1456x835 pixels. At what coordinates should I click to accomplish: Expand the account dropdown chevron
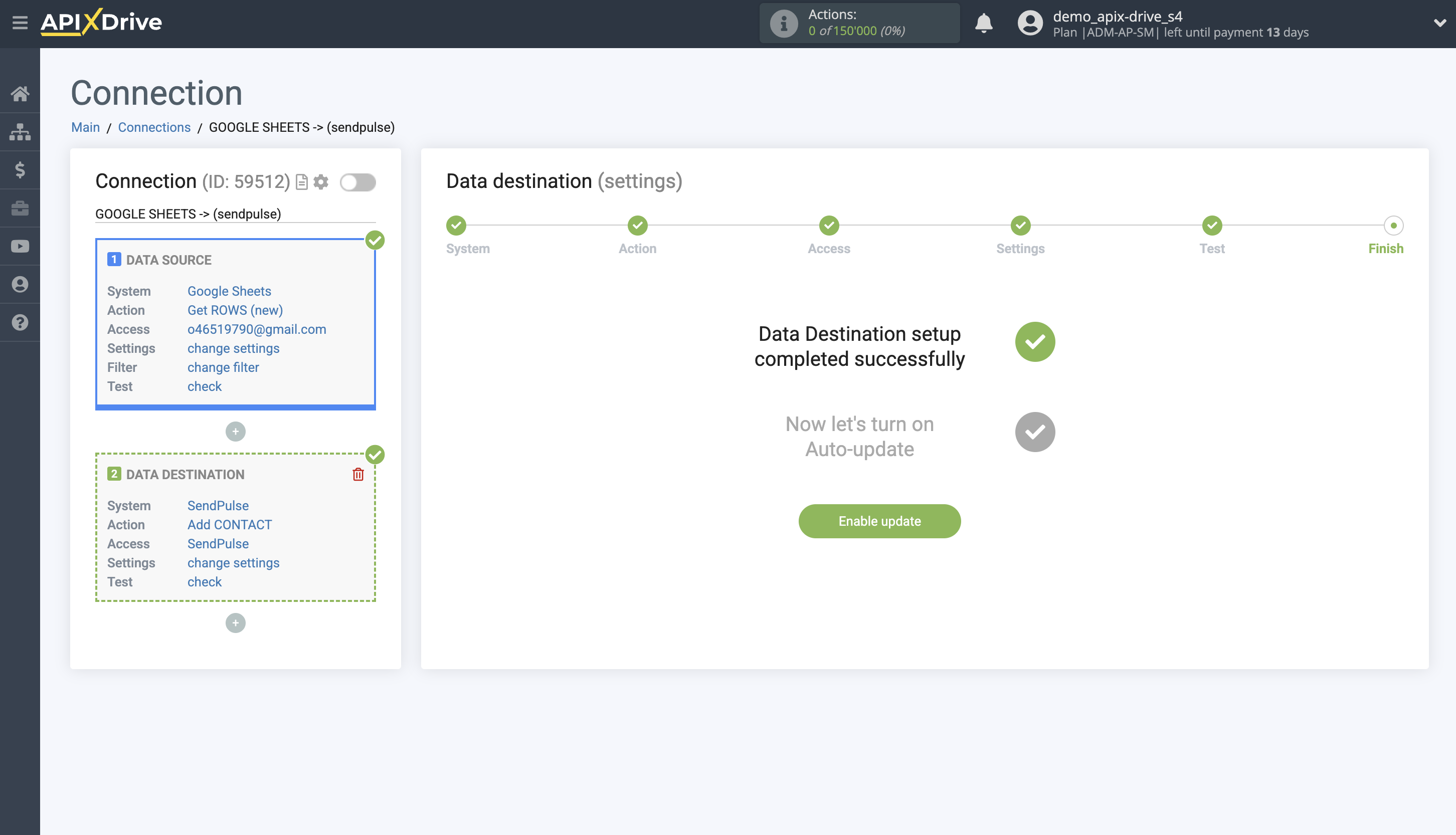point(1439,23)
